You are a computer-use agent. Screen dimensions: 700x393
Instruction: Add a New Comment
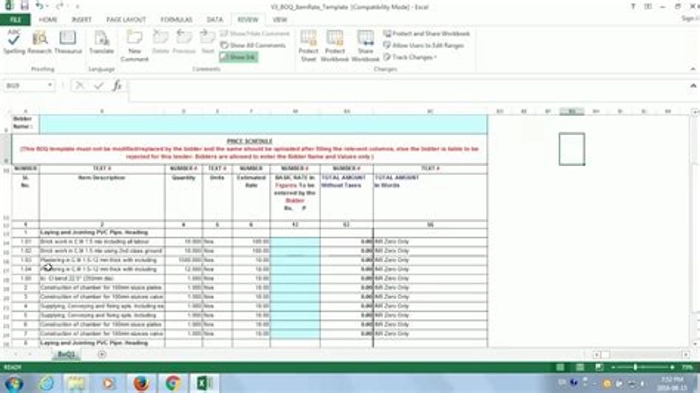point(134,46)
